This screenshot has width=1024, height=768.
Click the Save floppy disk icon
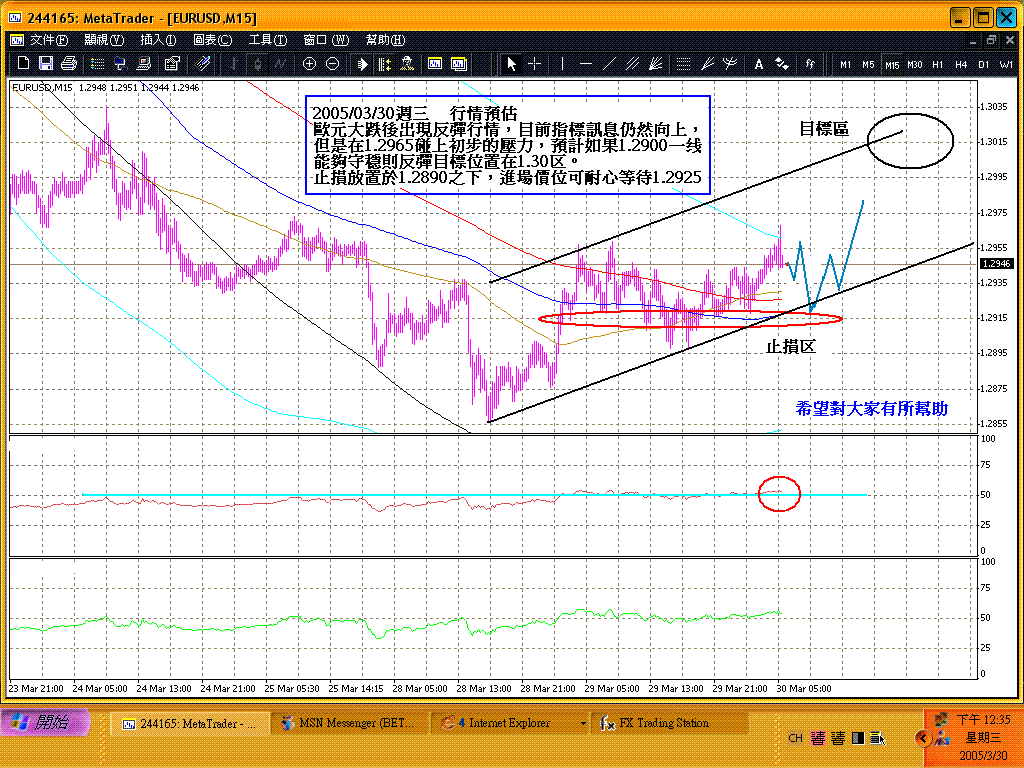click(x=46, y=63)
